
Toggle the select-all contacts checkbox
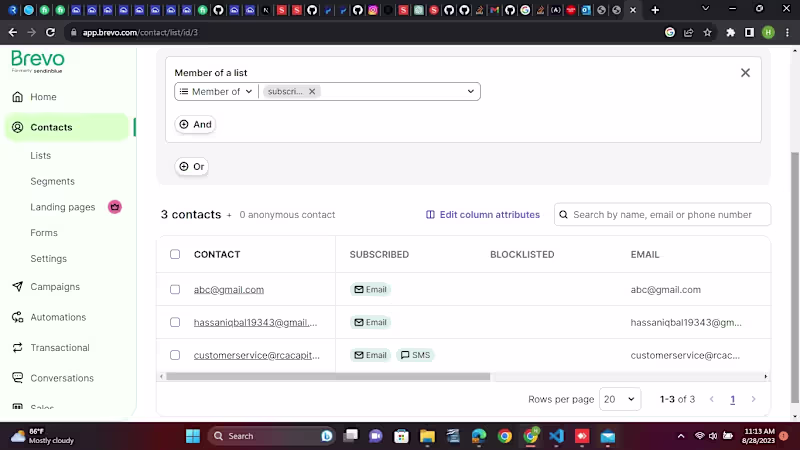pyautogui.click(x=175, y=254)
